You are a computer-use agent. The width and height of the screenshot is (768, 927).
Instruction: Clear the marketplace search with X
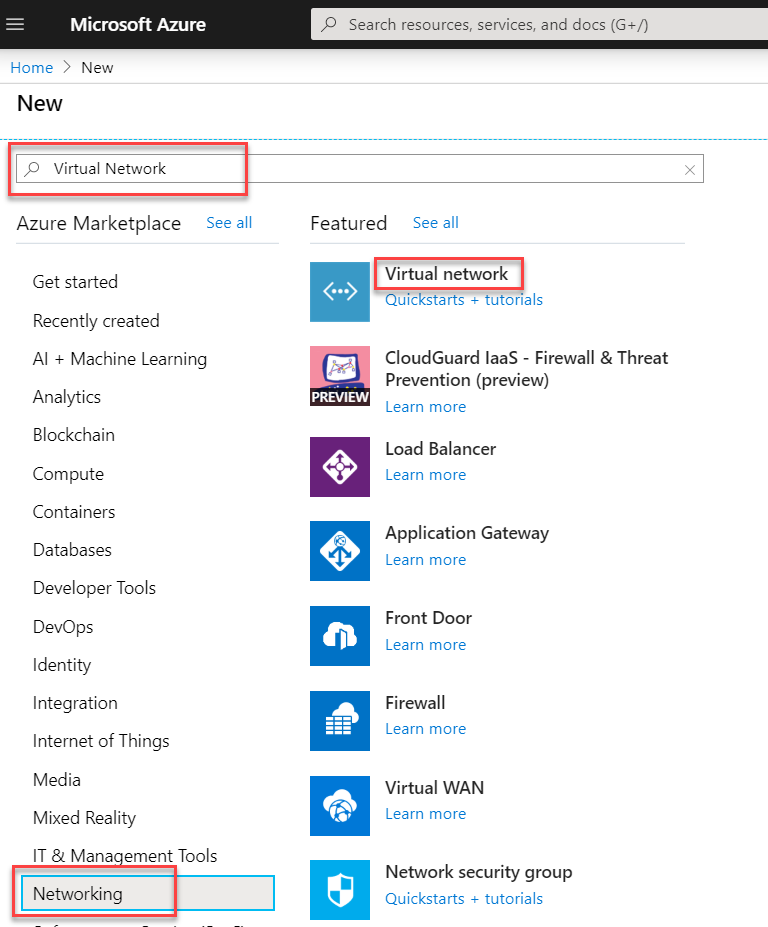689,170
